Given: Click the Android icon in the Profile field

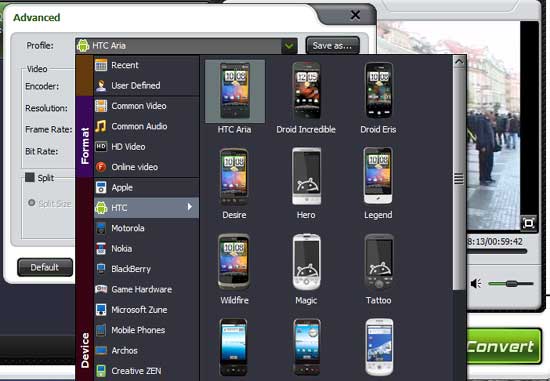Looking at the screenshot, I should point(83,46).
